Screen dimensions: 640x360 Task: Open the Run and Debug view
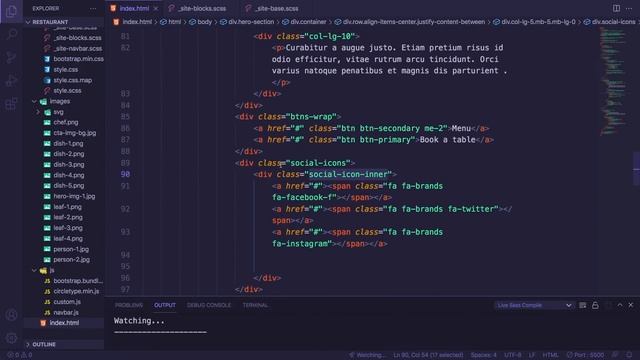11,80
